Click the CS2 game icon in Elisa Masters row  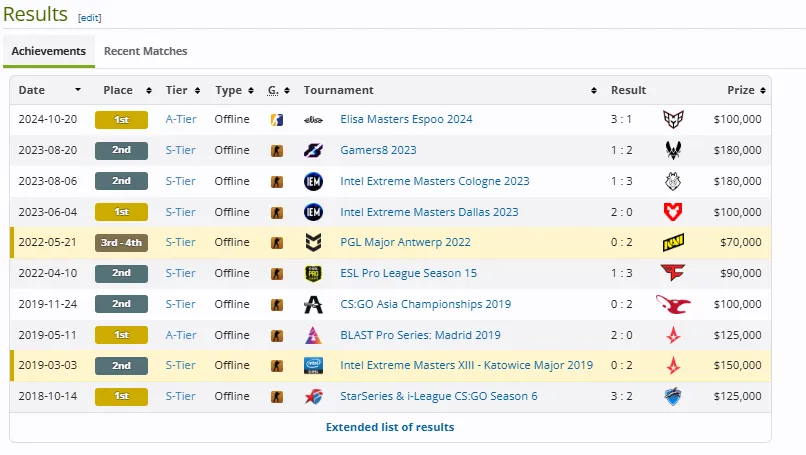pos(277,120)
